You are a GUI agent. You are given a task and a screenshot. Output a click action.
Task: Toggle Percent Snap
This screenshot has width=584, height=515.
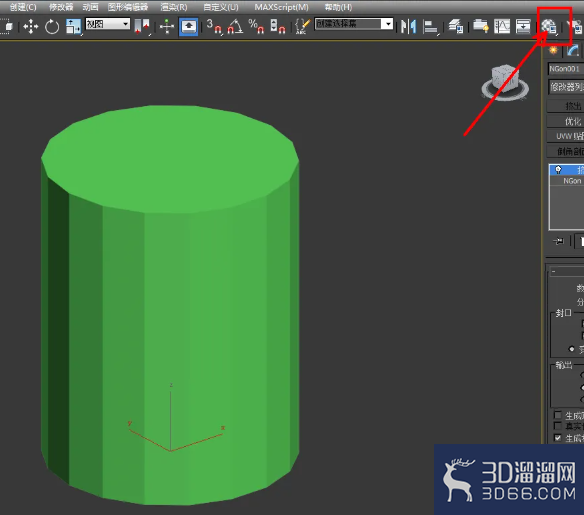point(256,26)
